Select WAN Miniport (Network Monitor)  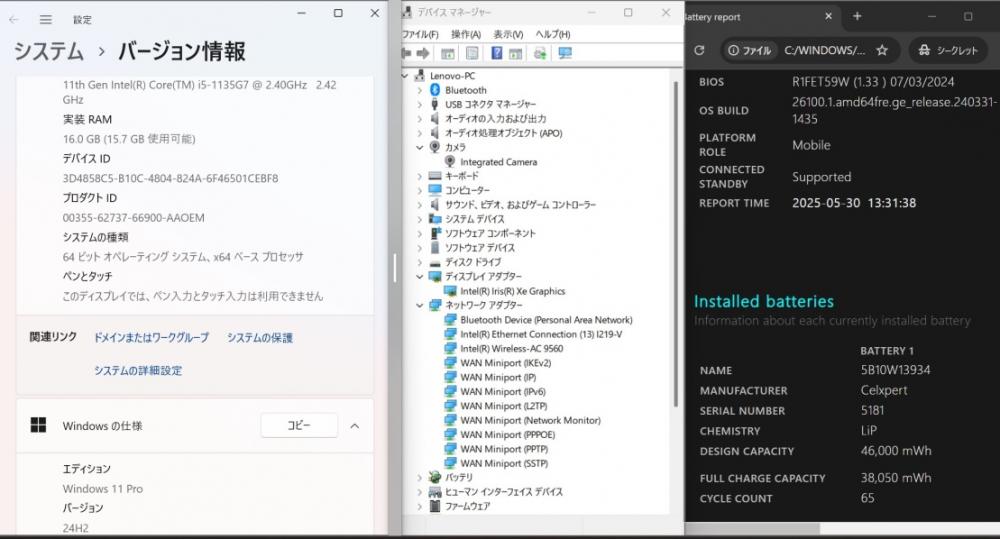(530, 420)
